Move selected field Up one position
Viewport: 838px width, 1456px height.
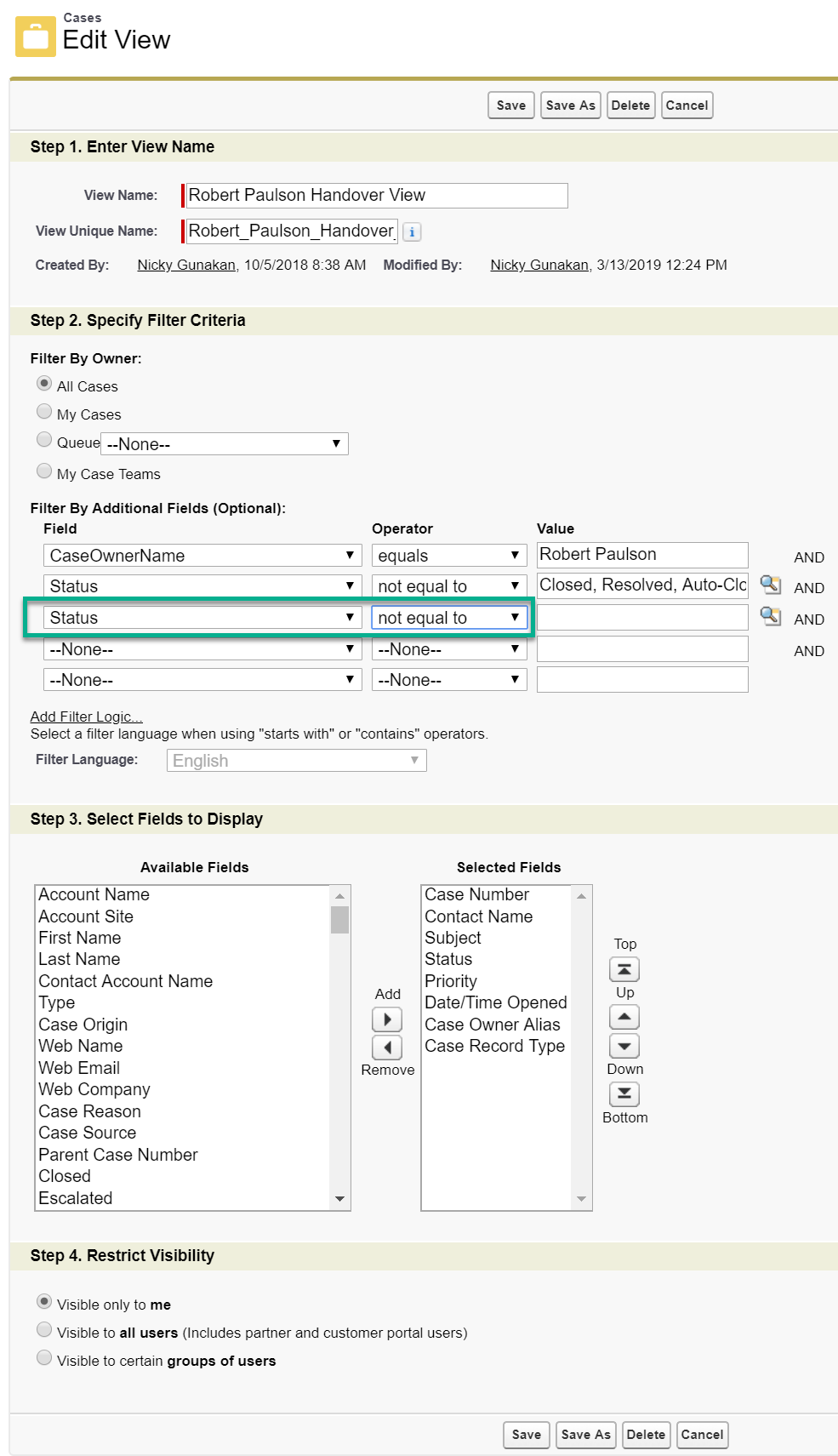(x=624, y=1017)
